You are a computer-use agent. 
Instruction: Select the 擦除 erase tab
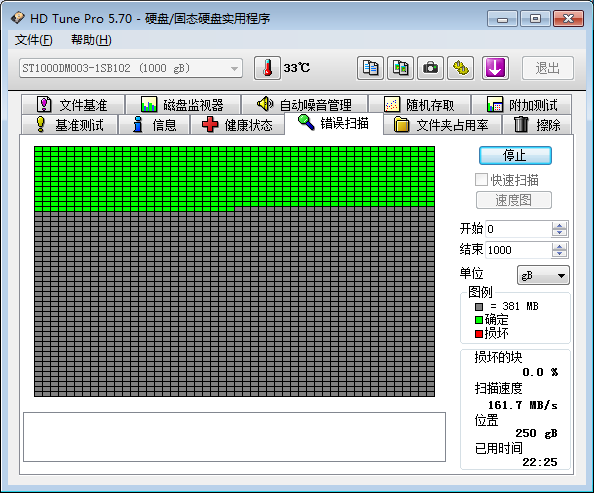[x=537, y=125]
